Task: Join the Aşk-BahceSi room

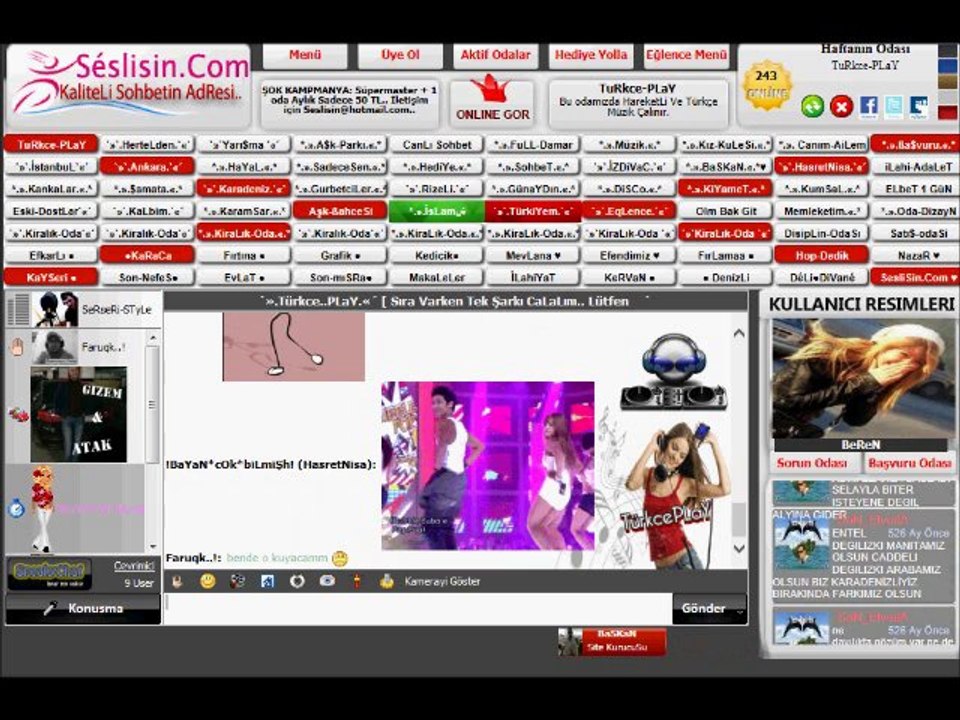Action: pos(340,211)
